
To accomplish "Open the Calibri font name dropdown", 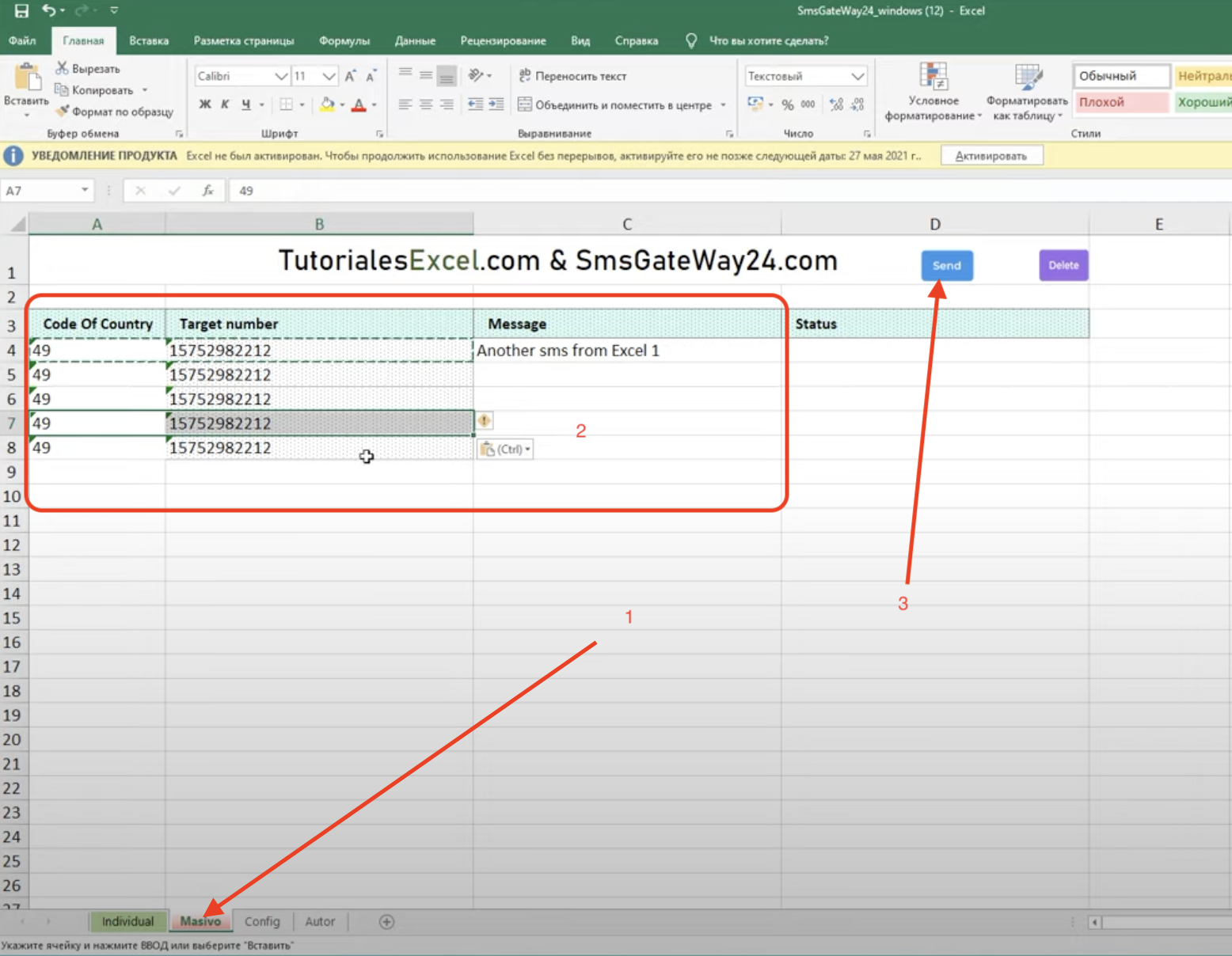I will click(280, 76).
